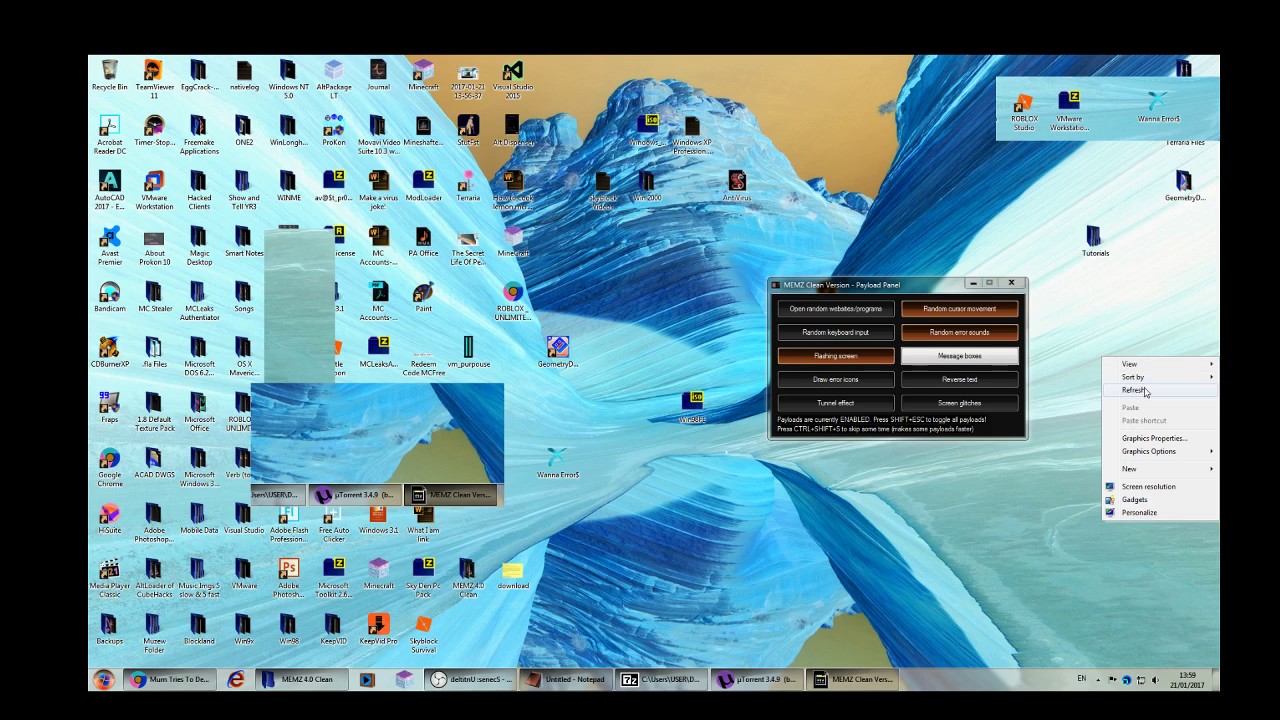Switch to Untitled - Notepad taskbar button
1280x720 pixels.
point(567,680)
